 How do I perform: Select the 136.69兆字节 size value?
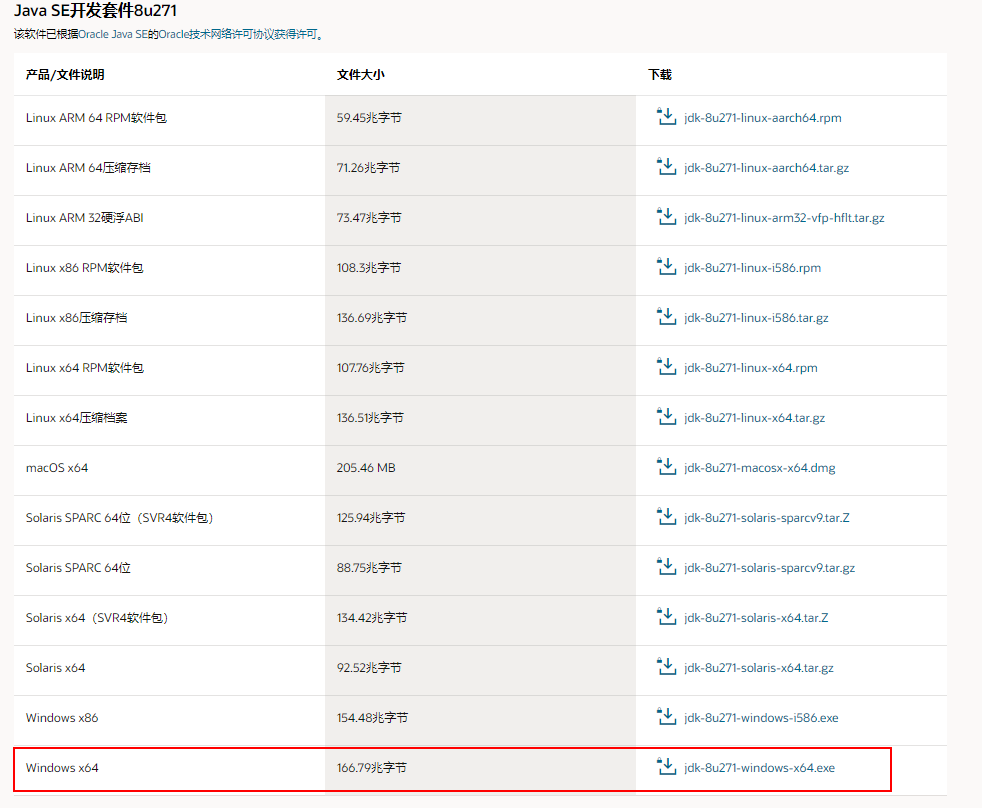pyautogui.click(x=372, y=318)
